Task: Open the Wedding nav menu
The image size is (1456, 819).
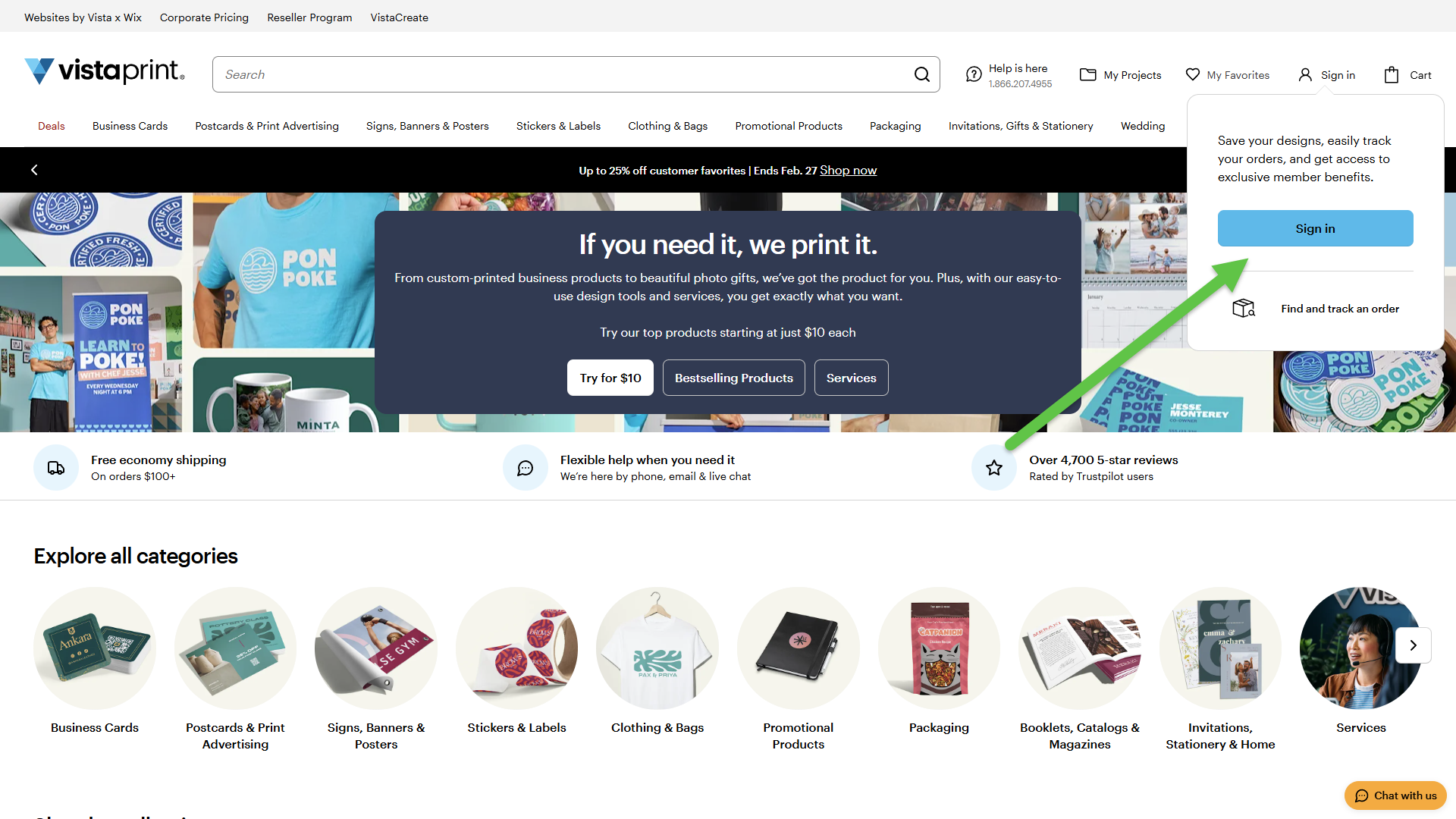Action: click(x=1143, y=126)
